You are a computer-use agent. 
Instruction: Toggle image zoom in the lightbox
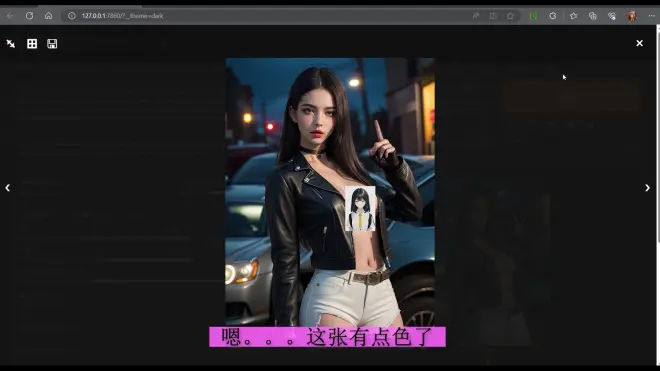pyautogui.click(x=11, y=44)
